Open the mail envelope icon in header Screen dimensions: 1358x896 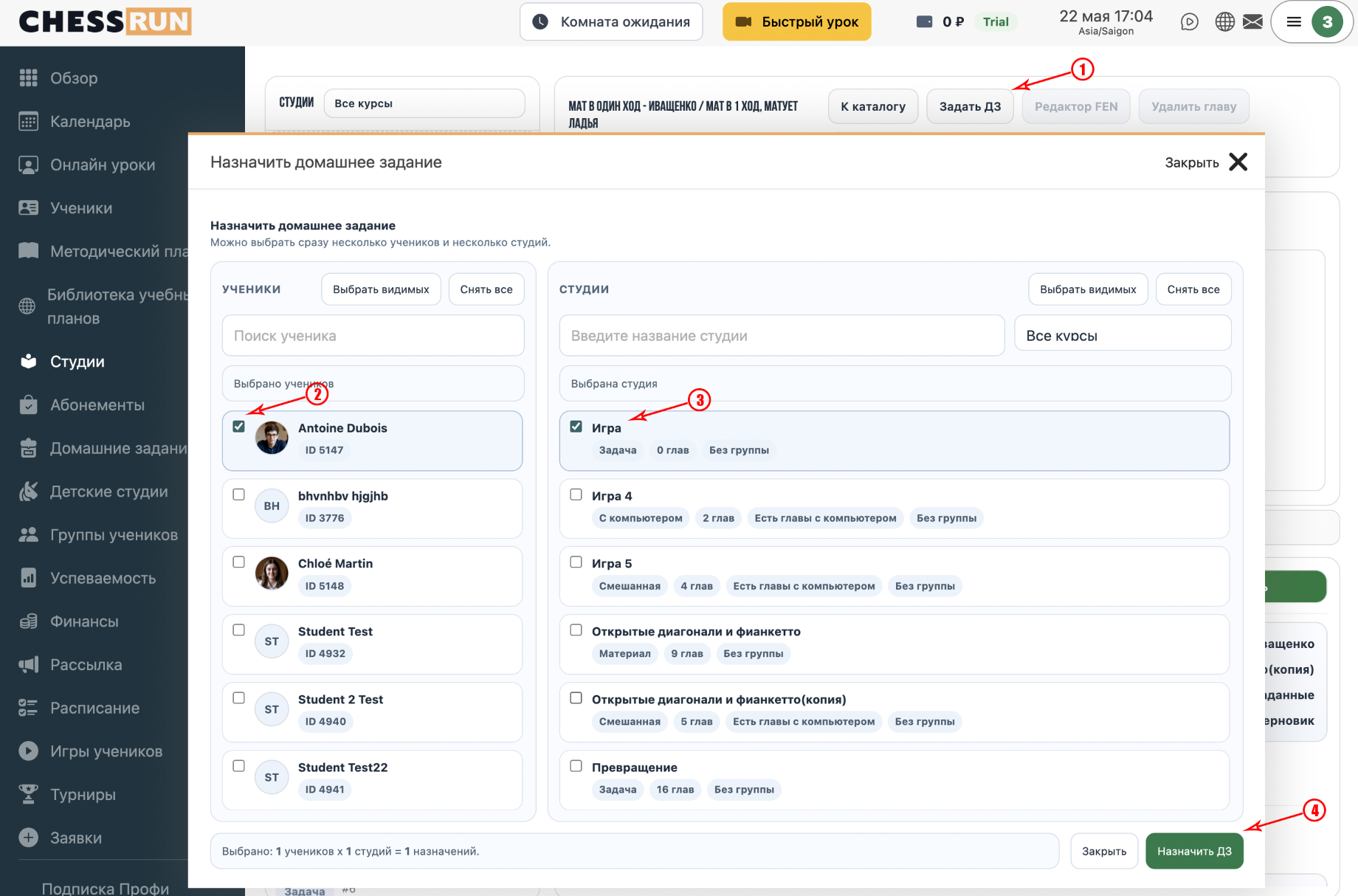point(1252,22)
